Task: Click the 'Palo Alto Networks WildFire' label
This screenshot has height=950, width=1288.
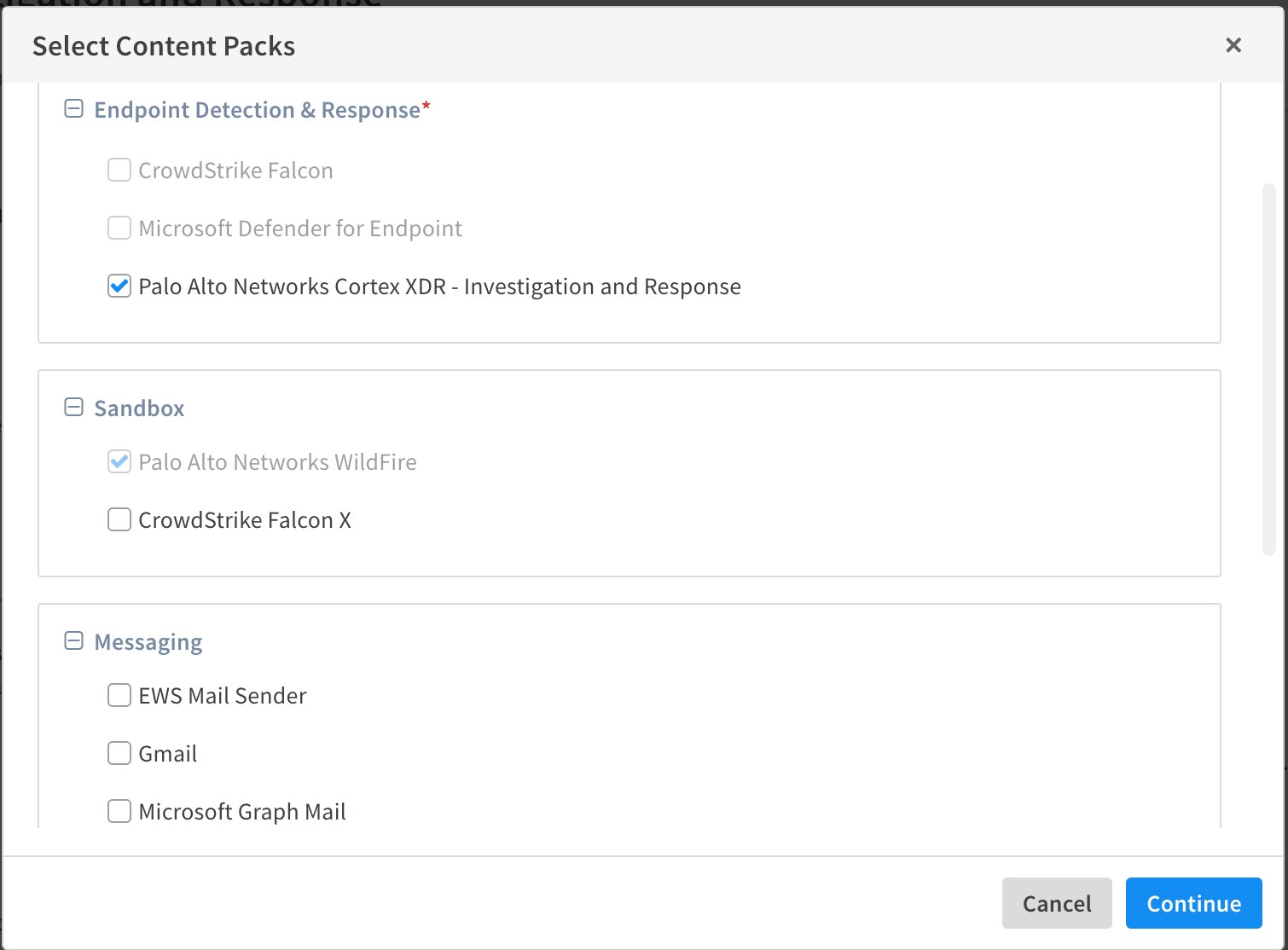Action: pos(277,462)
